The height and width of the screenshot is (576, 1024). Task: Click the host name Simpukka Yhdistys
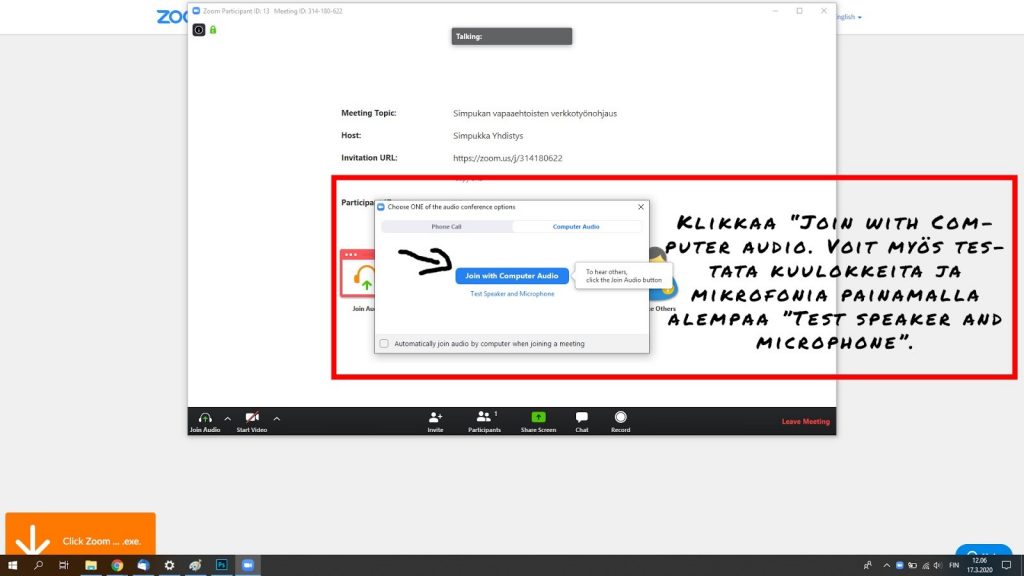point(488,136)
